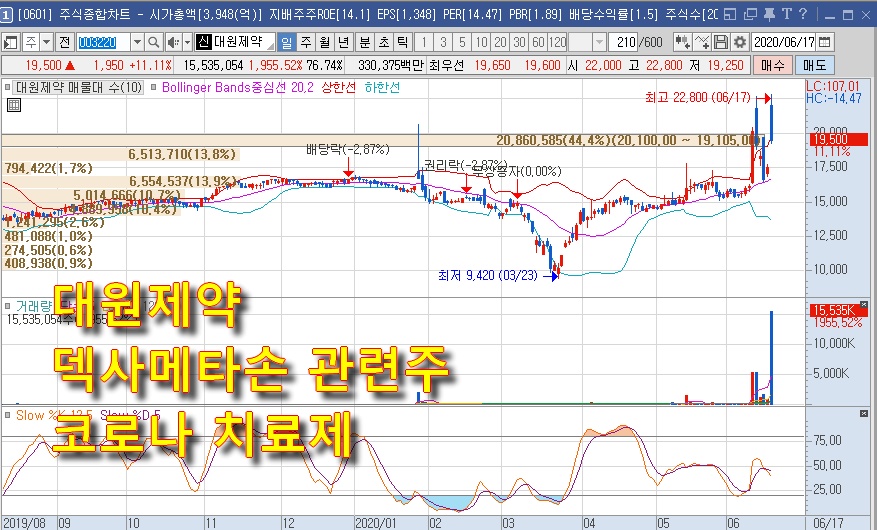Switch to the 초 second chart tab
The width and height of the screenshot is (877, 530).
tap(384, 42)
